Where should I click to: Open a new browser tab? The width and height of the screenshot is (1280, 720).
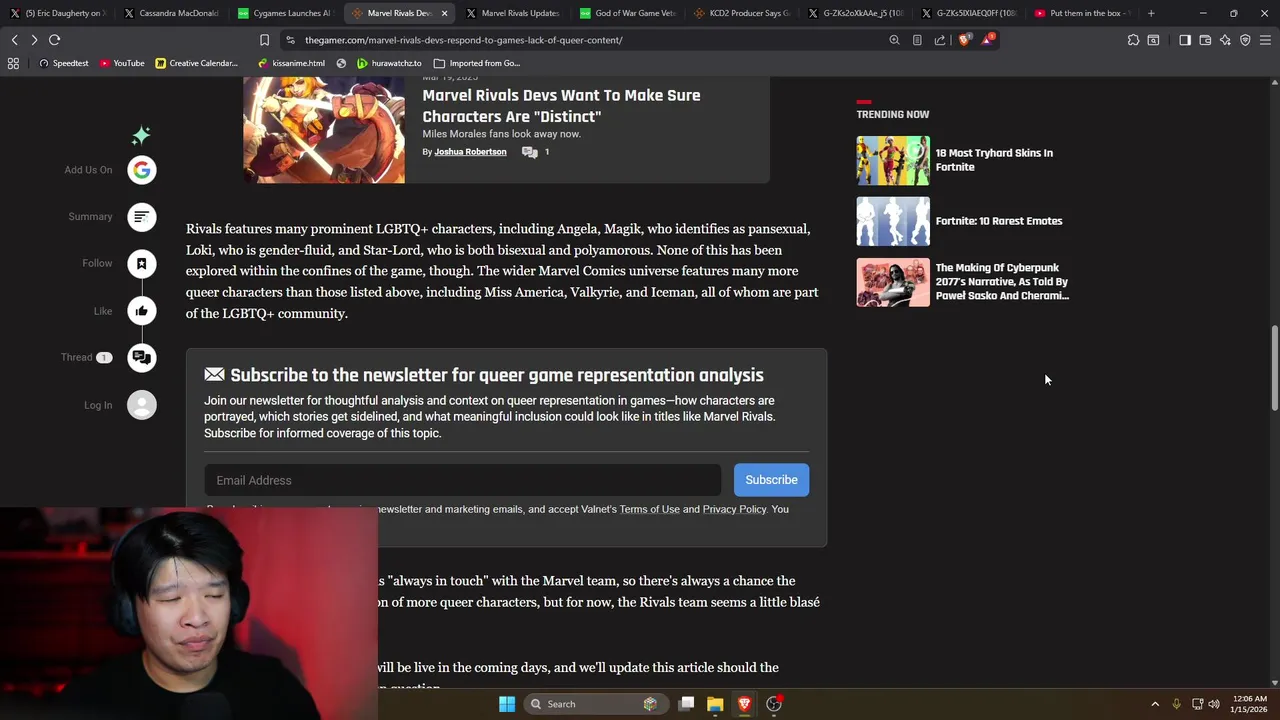[x=1151, y=13]
